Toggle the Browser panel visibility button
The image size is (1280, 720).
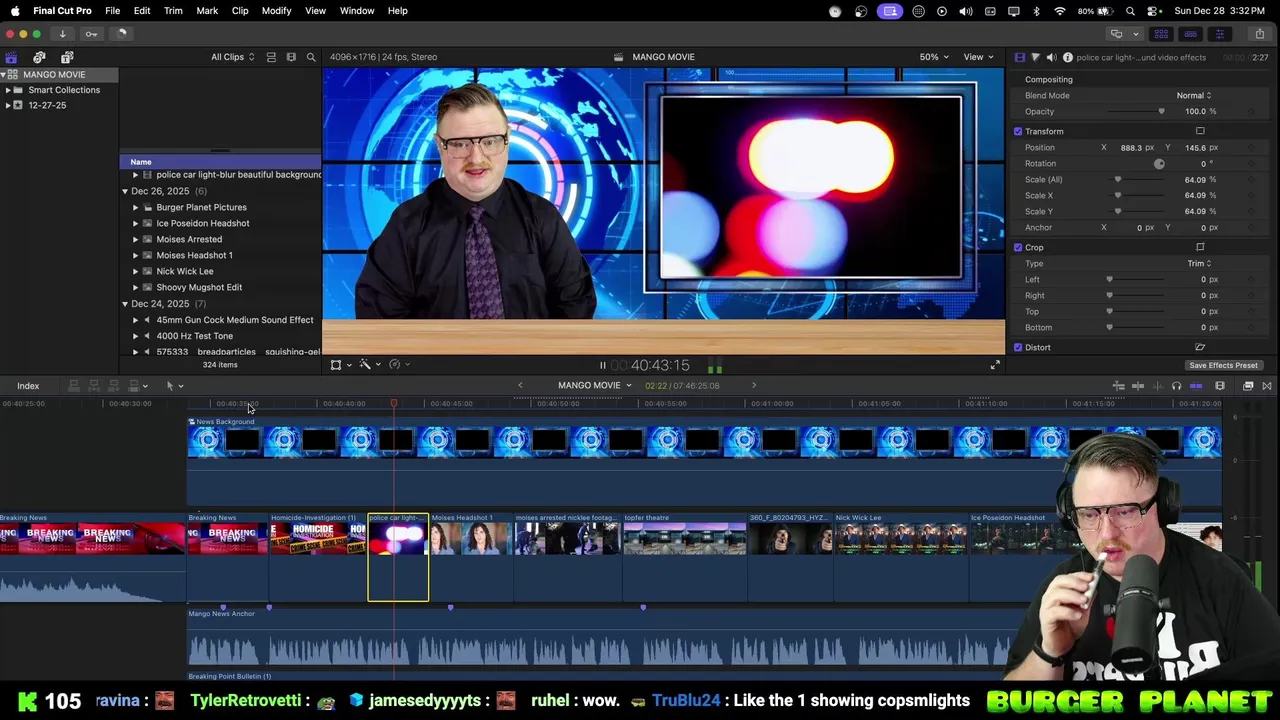[1161, 34]
